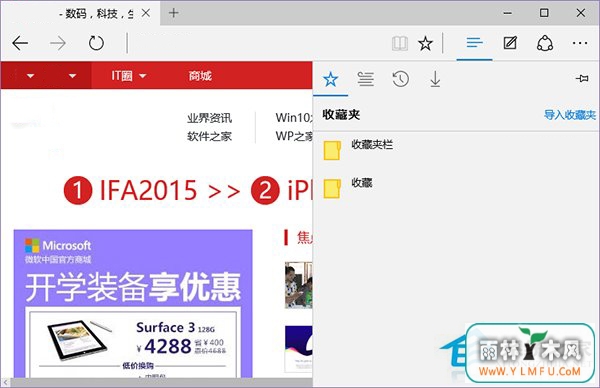Switch to Favorites star tab in Hub
This screenshot has height=388, width=600.
(330, 80)
